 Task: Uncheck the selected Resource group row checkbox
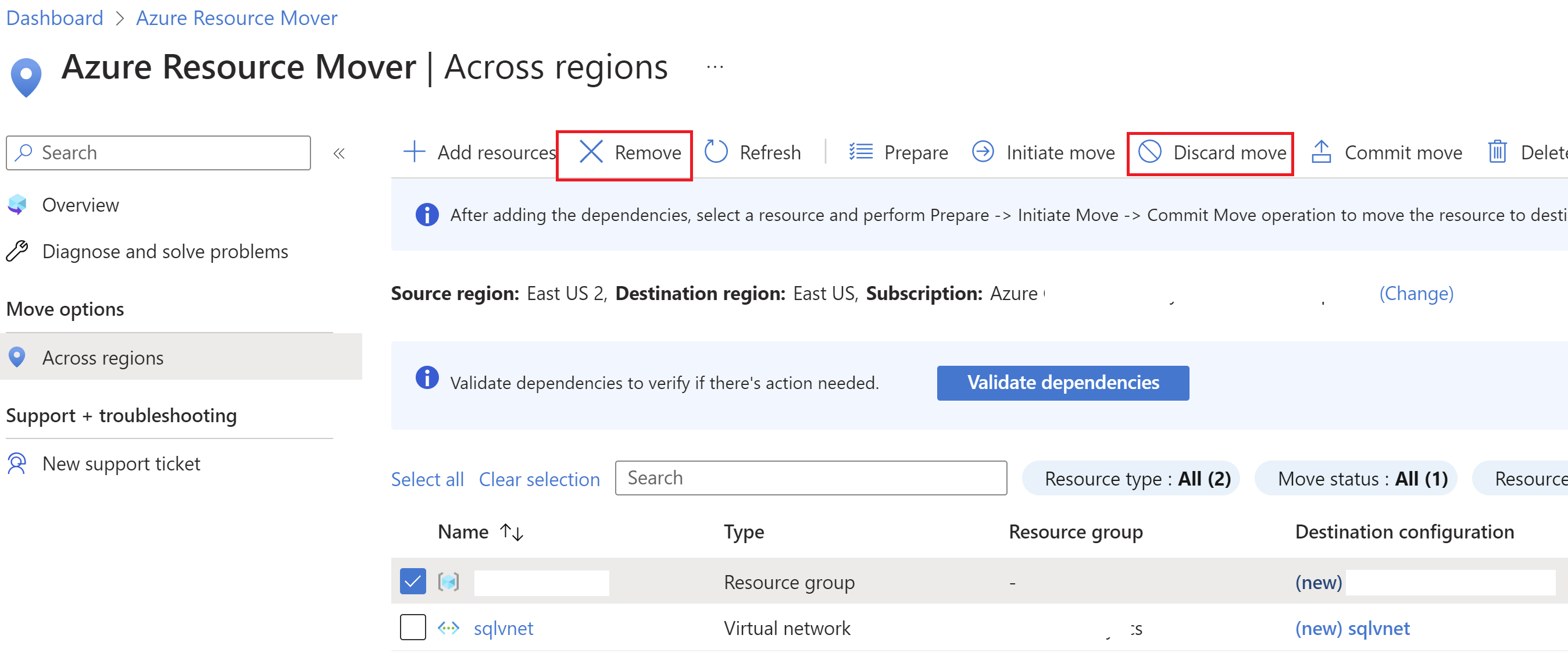[413, 581]
